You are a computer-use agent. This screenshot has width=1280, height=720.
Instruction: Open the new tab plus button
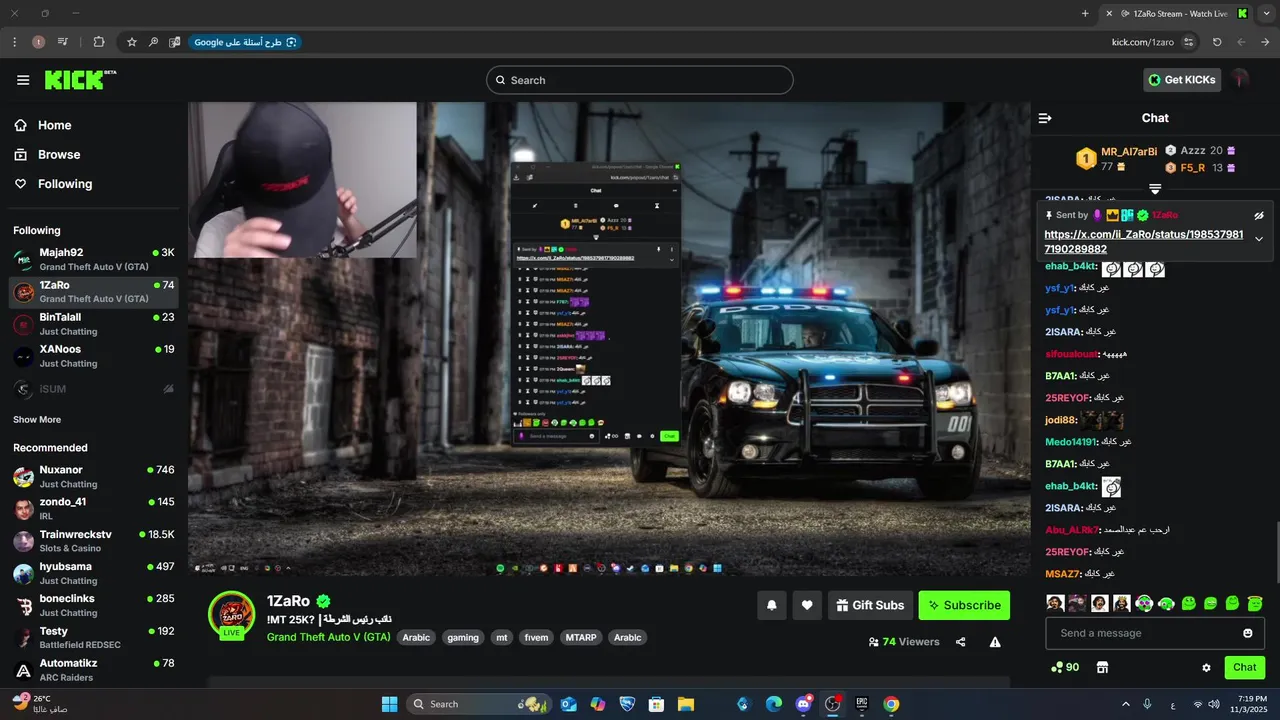[x=1085, y=13]
